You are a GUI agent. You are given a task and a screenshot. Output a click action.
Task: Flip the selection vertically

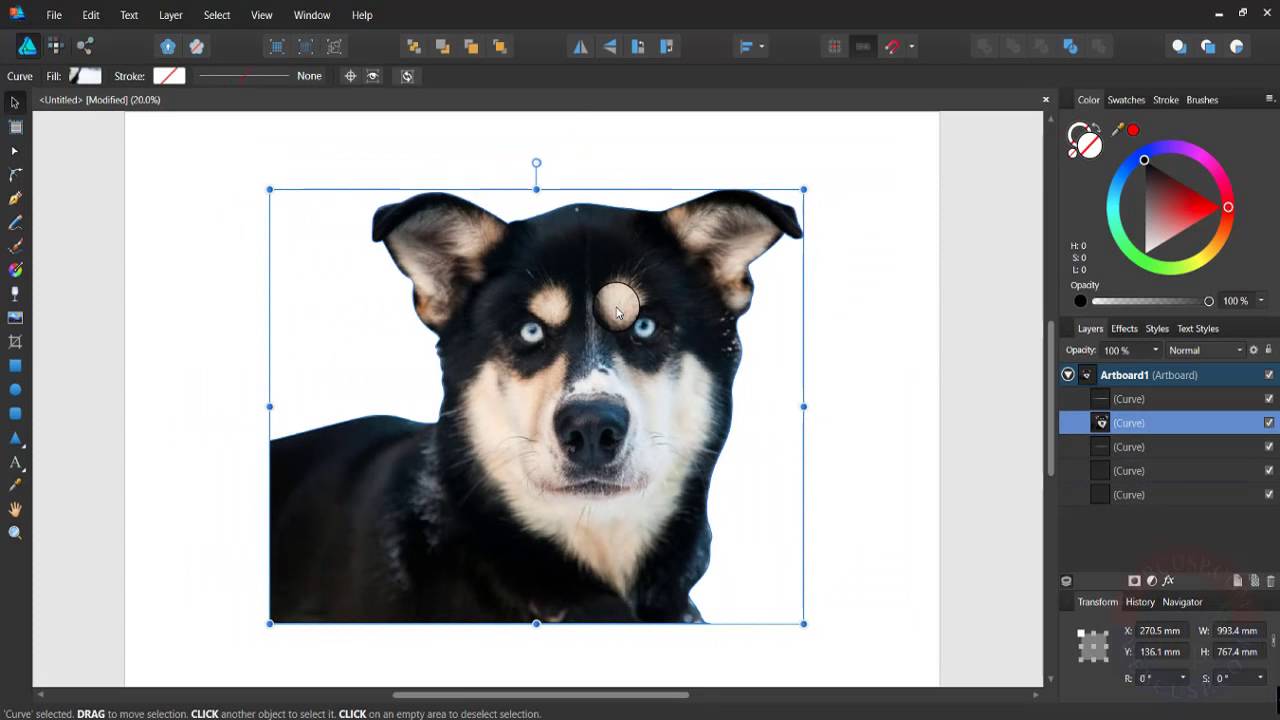[x=609, y=46]
